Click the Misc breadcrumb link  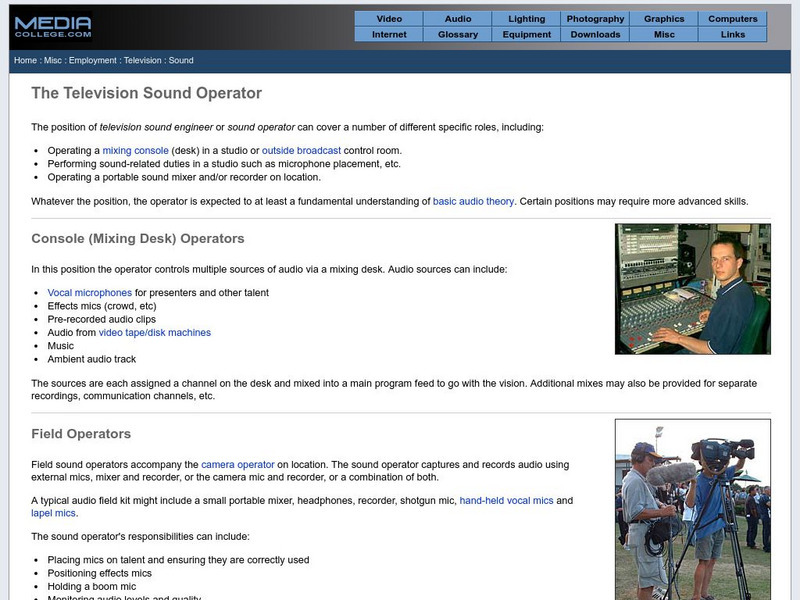(x=53, y=60)
